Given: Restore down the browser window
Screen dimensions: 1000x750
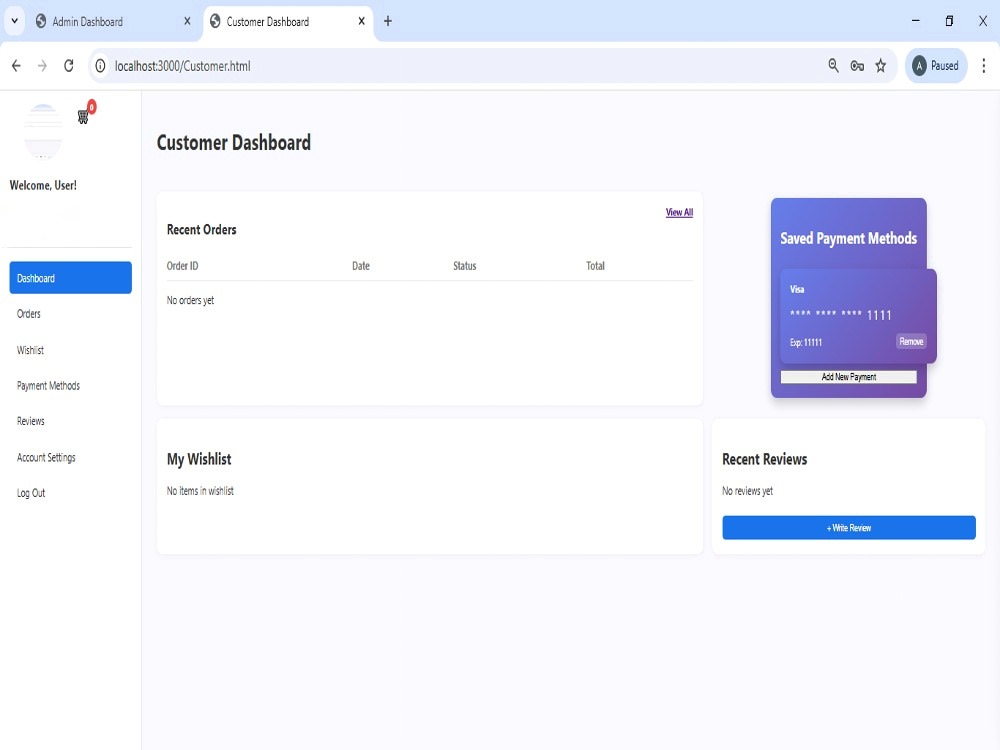Looking at the screenshot, I should click(949, 21).
